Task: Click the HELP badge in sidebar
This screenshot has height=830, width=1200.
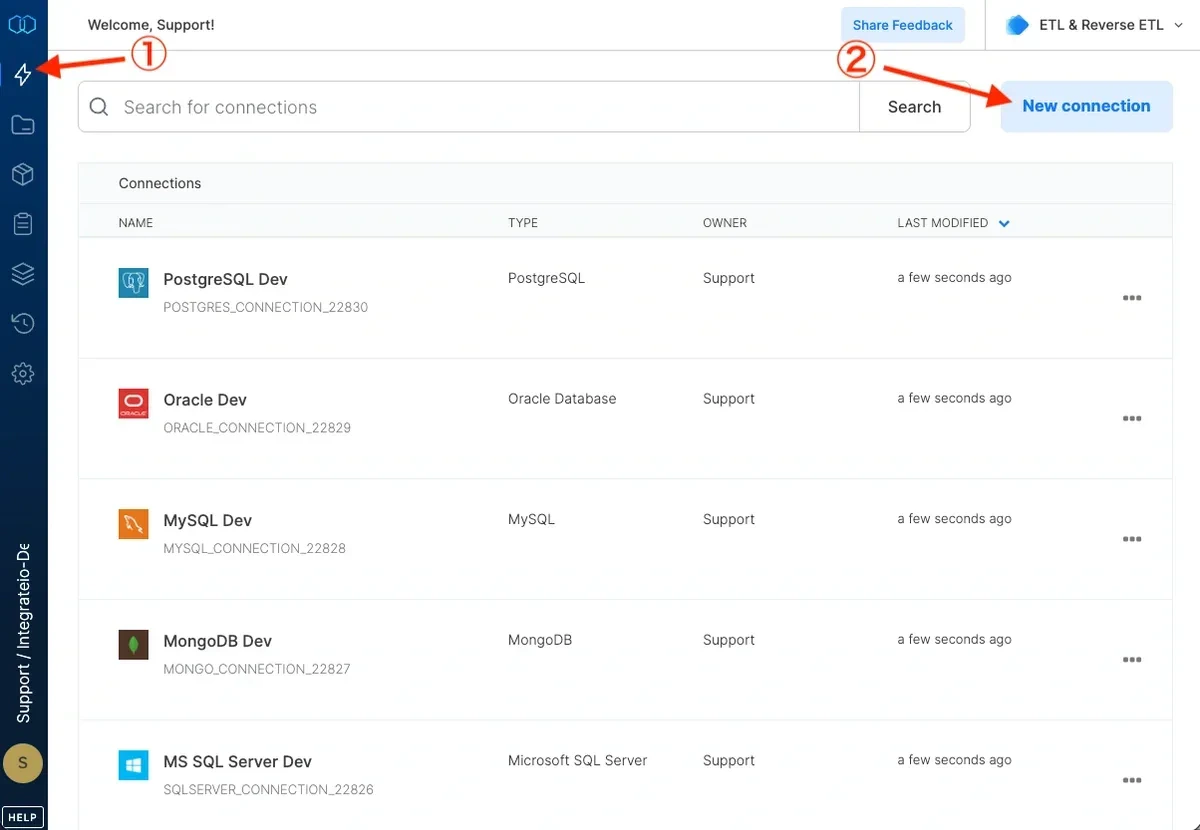Action: (x=23, y=817)
